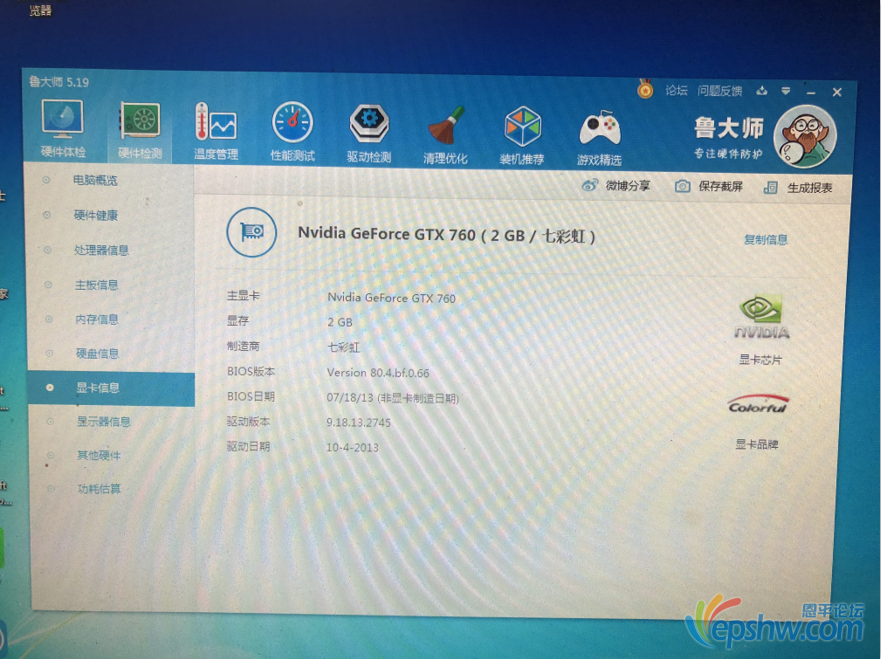Click the 制造商 value 七彩虹
Screen dimensions: 881x659
coord(343,347)
